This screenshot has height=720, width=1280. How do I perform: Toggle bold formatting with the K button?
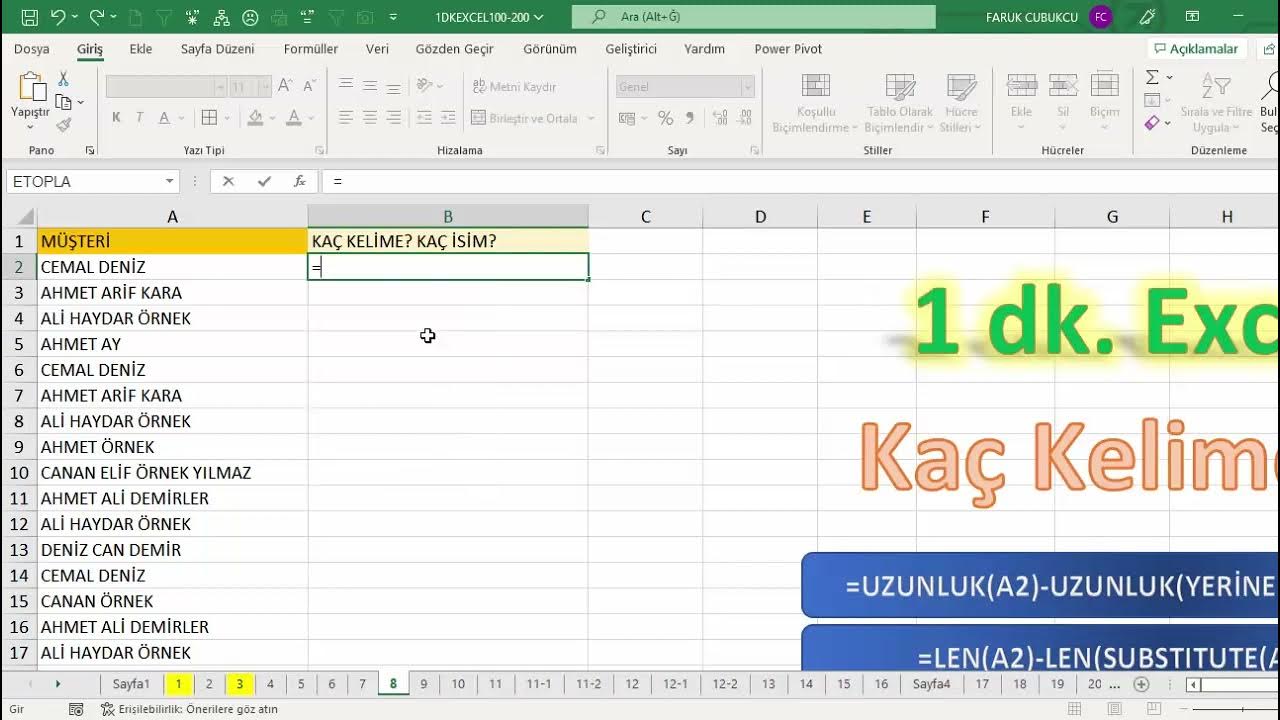tap(116, 118)
